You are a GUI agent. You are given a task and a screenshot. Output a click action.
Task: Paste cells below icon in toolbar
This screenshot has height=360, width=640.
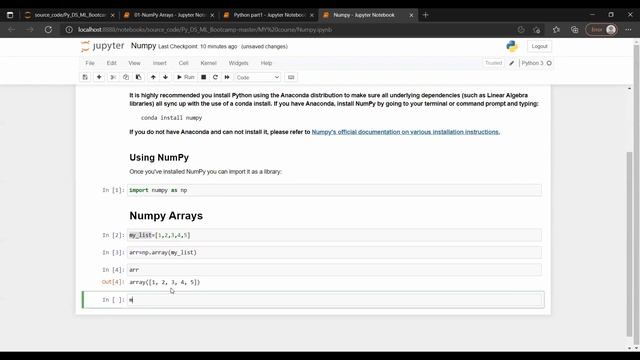(x=138, y=77)
